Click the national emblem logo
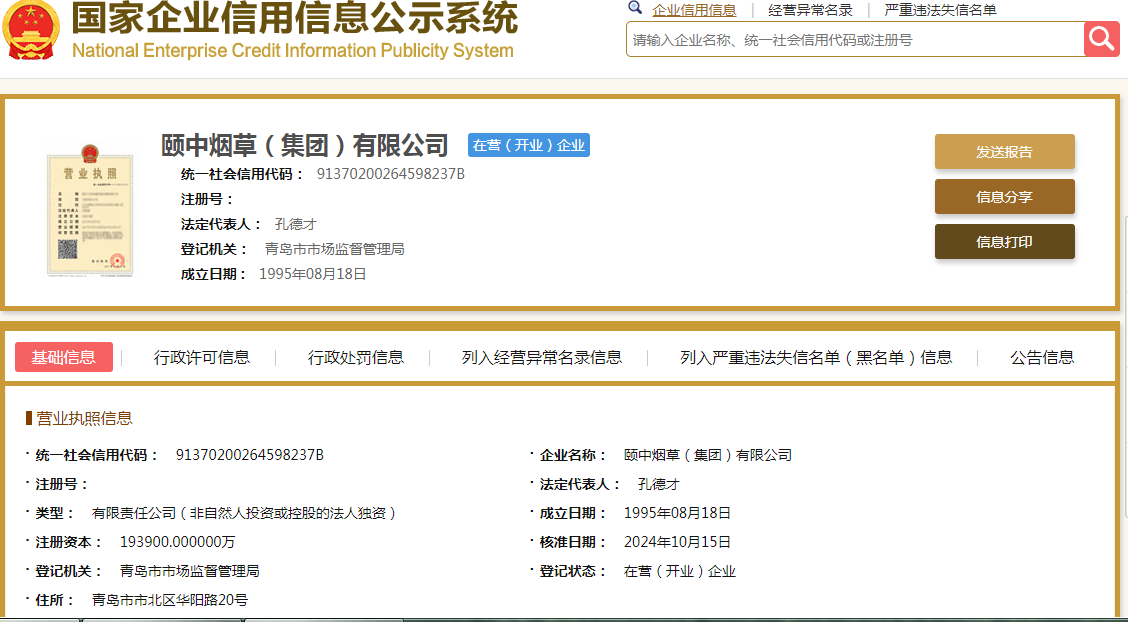 click(x=31, y=30)
